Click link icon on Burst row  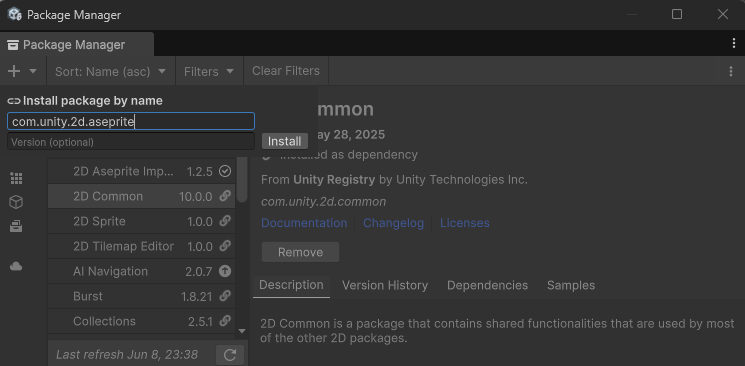225,296
